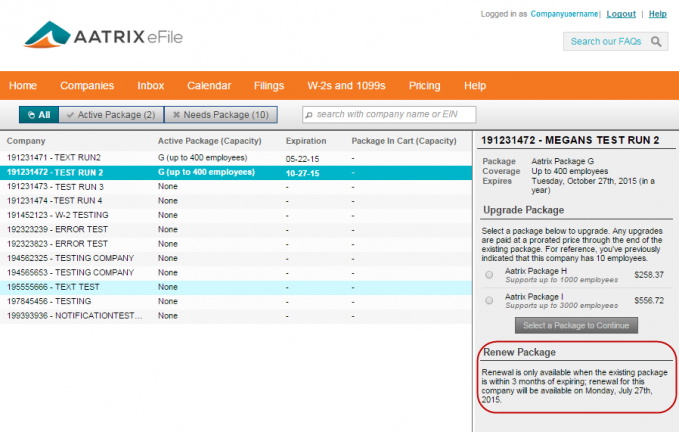Image resolution: width=679 pixels, height=432 pixels.
Task: Filter by Active Package (2)
Action: pos(111,115)
